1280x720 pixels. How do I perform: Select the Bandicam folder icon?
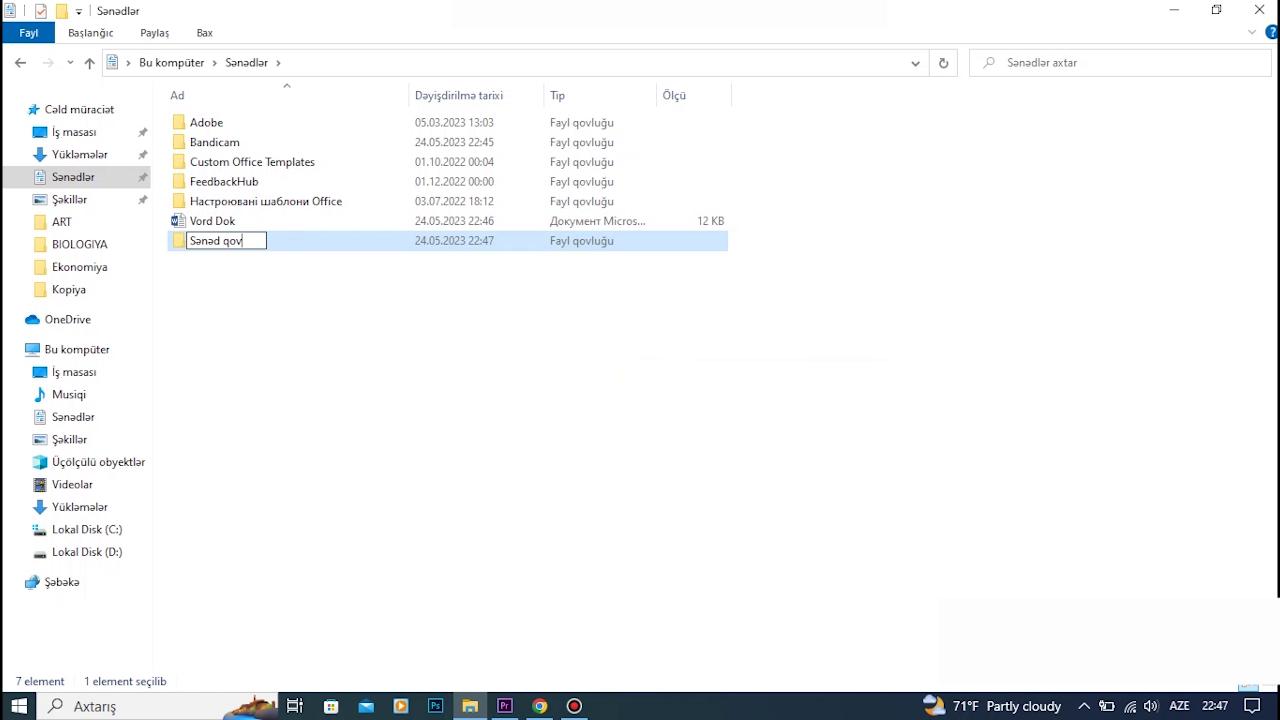179,142
